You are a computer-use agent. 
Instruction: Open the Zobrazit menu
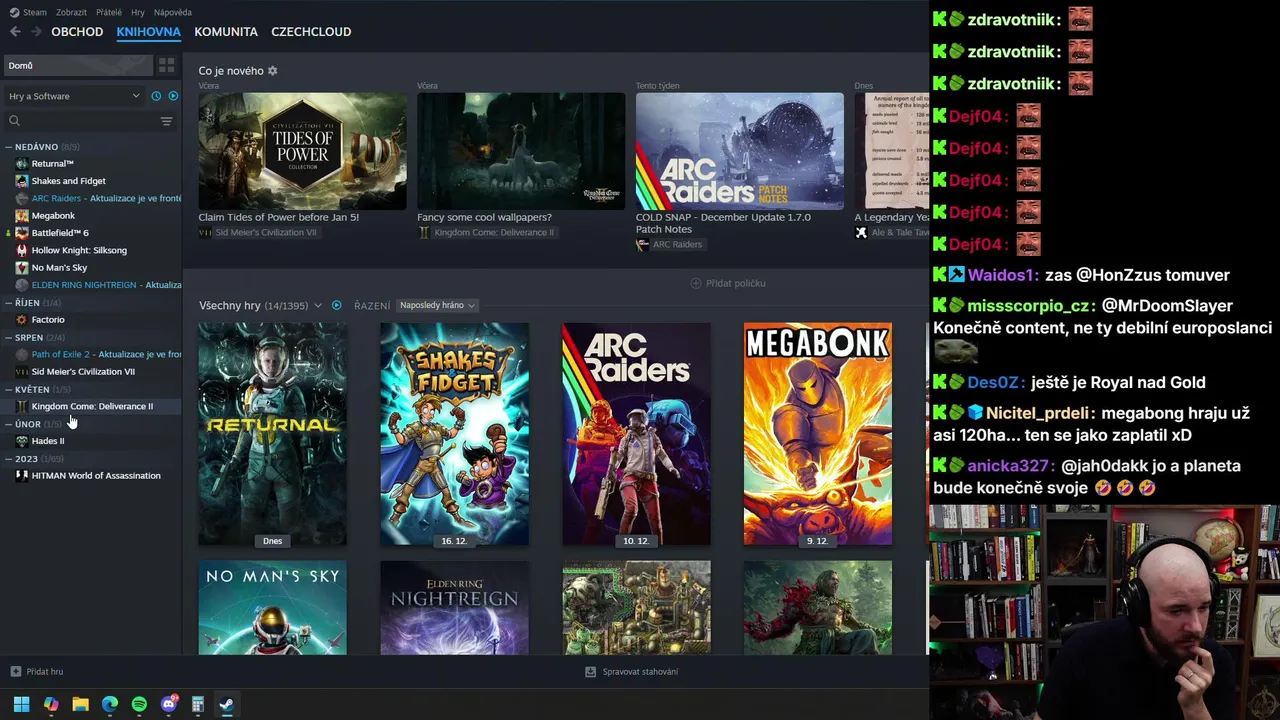71,12
